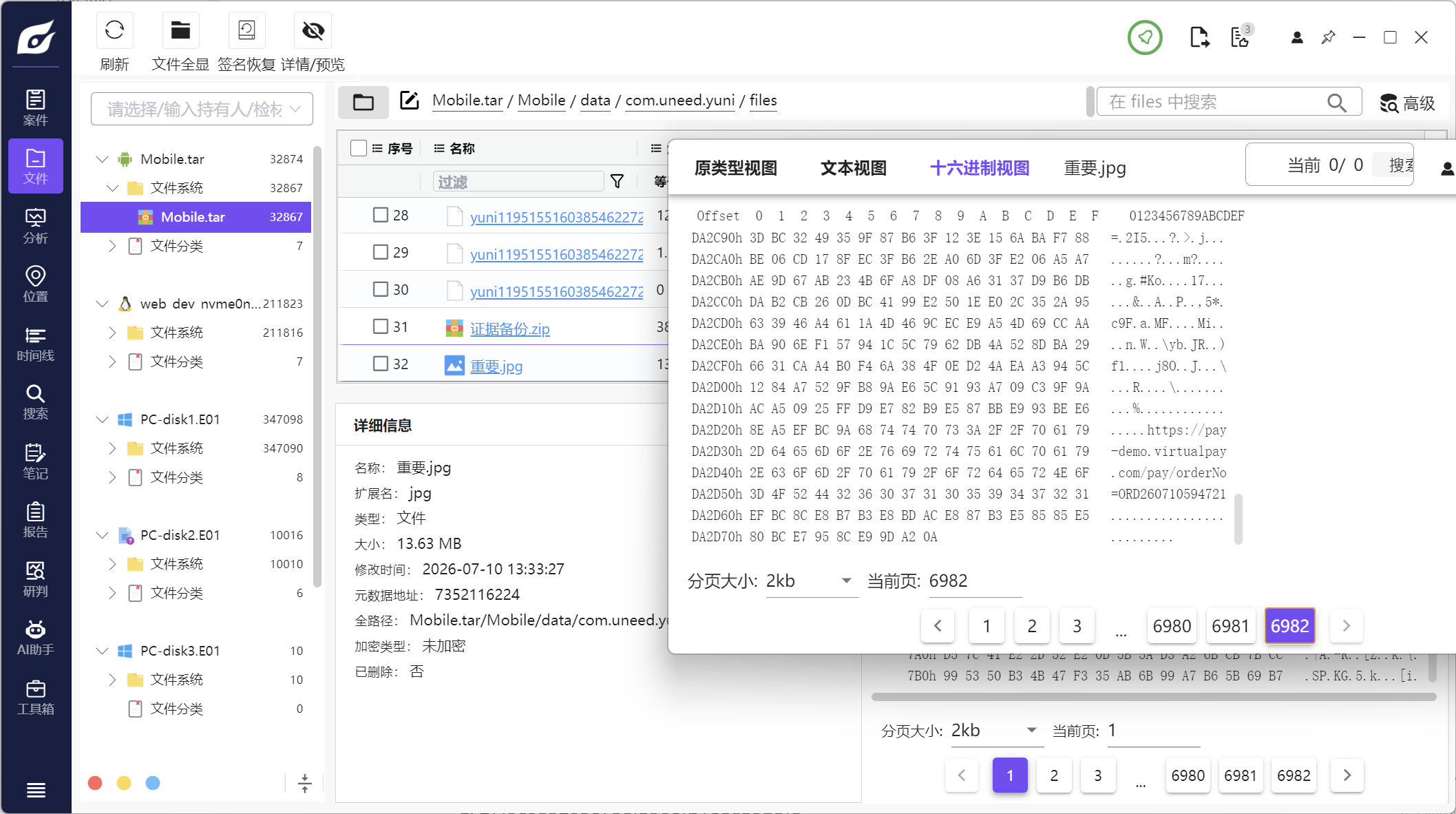Switch to the 原类型视图 tab
This screenshot has height=814, width=1456.
coord(735,168)
